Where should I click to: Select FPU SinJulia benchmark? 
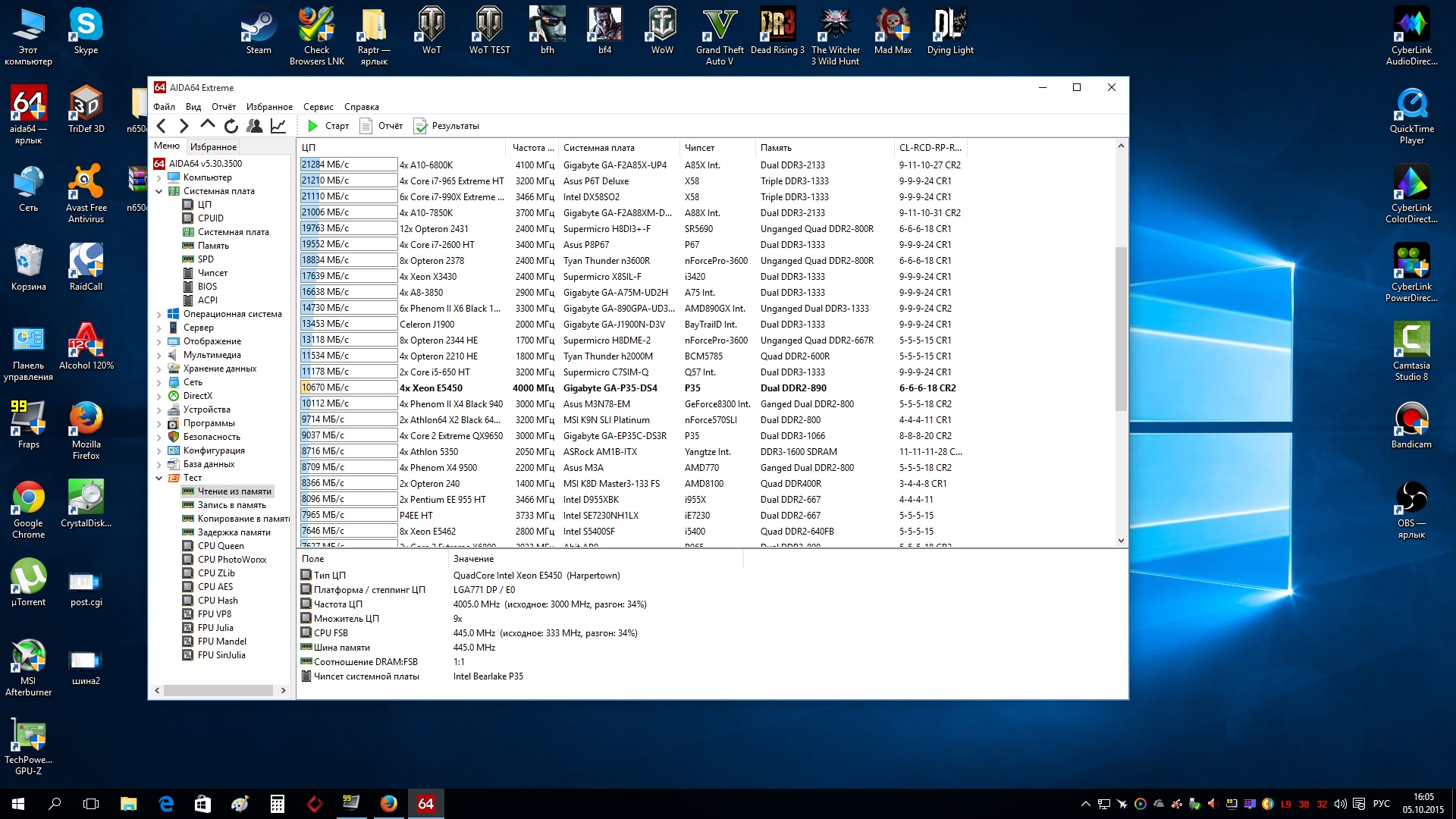221,655
